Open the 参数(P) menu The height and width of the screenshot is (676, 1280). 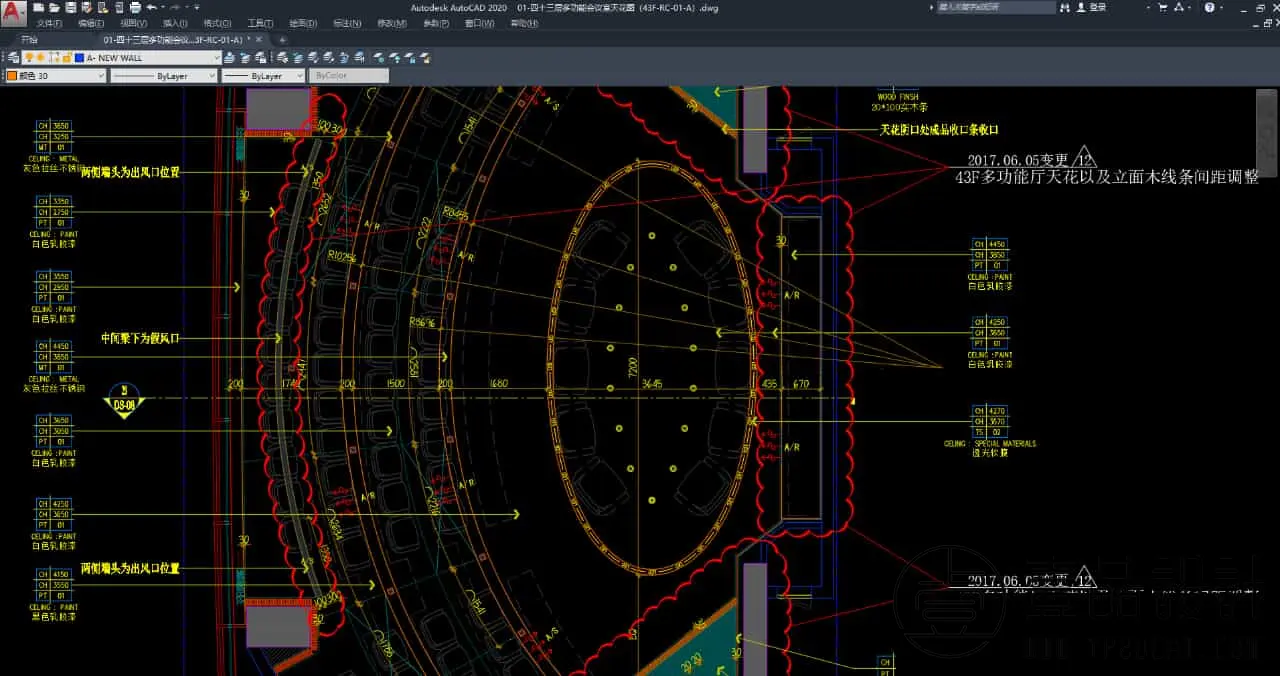(436, 23)
